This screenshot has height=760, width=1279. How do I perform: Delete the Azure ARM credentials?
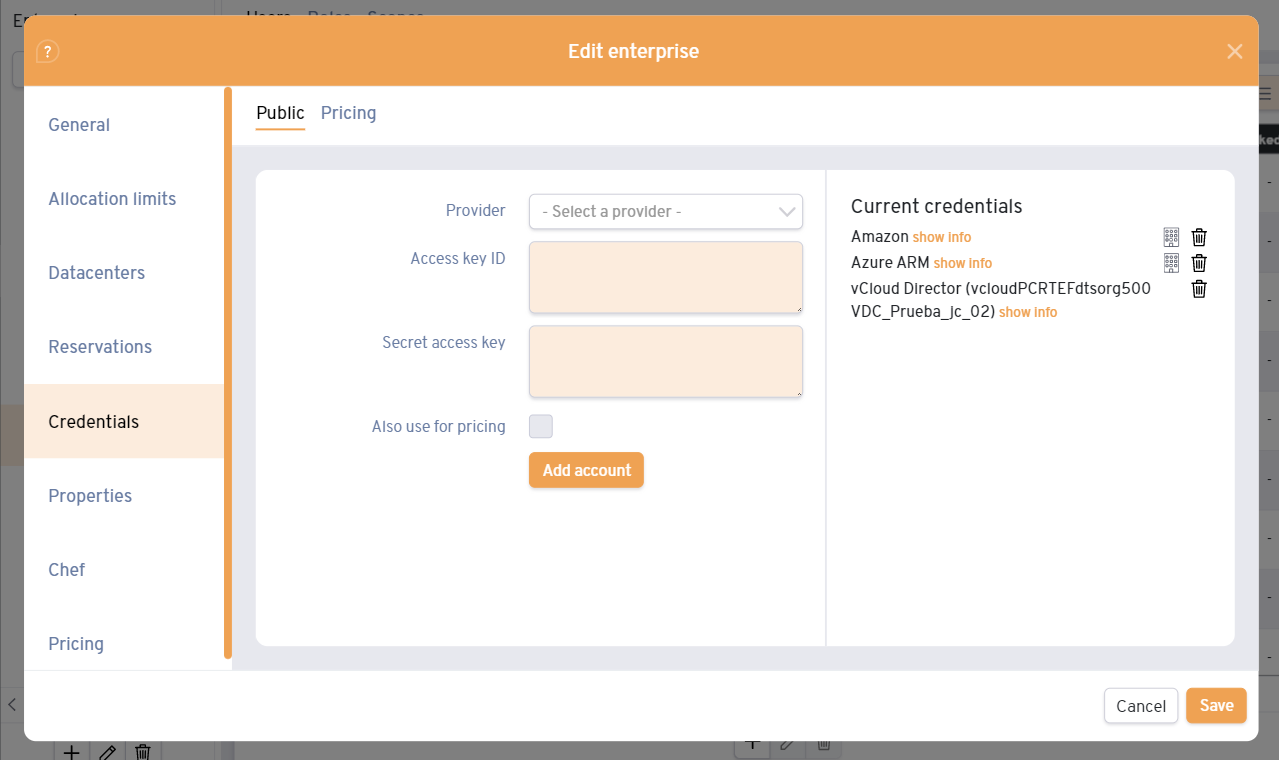1199,263
